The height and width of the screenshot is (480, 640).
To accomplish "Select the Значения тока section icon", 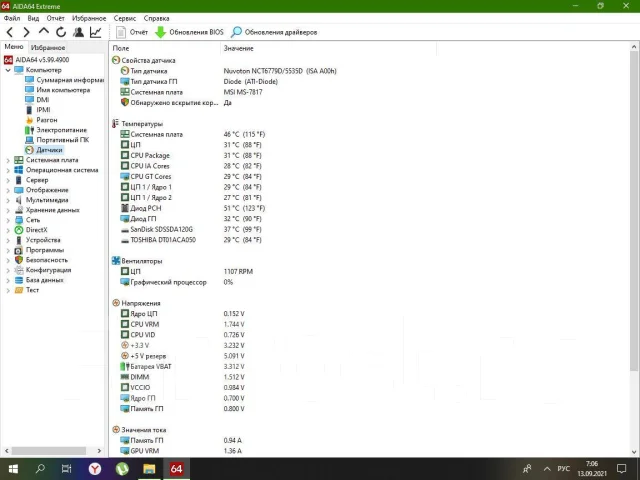I will [x=116, y=429].
